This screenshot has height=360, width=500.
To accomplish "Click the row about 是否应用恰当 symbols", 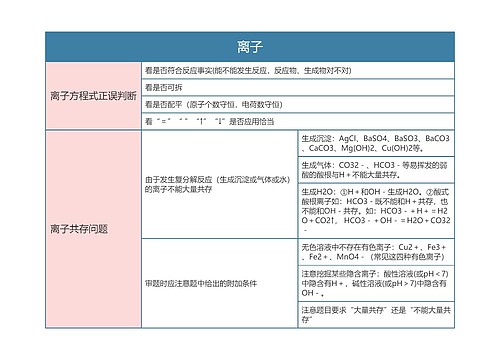I will pyautogui.click(x=298, y=121).
